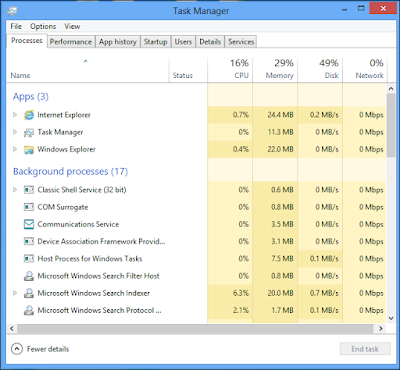Image resolution: width=400 pixels, height=370 pixels.
Task: Click the horizontal scrollbar left arrow
Action: (x=12, y=328)
